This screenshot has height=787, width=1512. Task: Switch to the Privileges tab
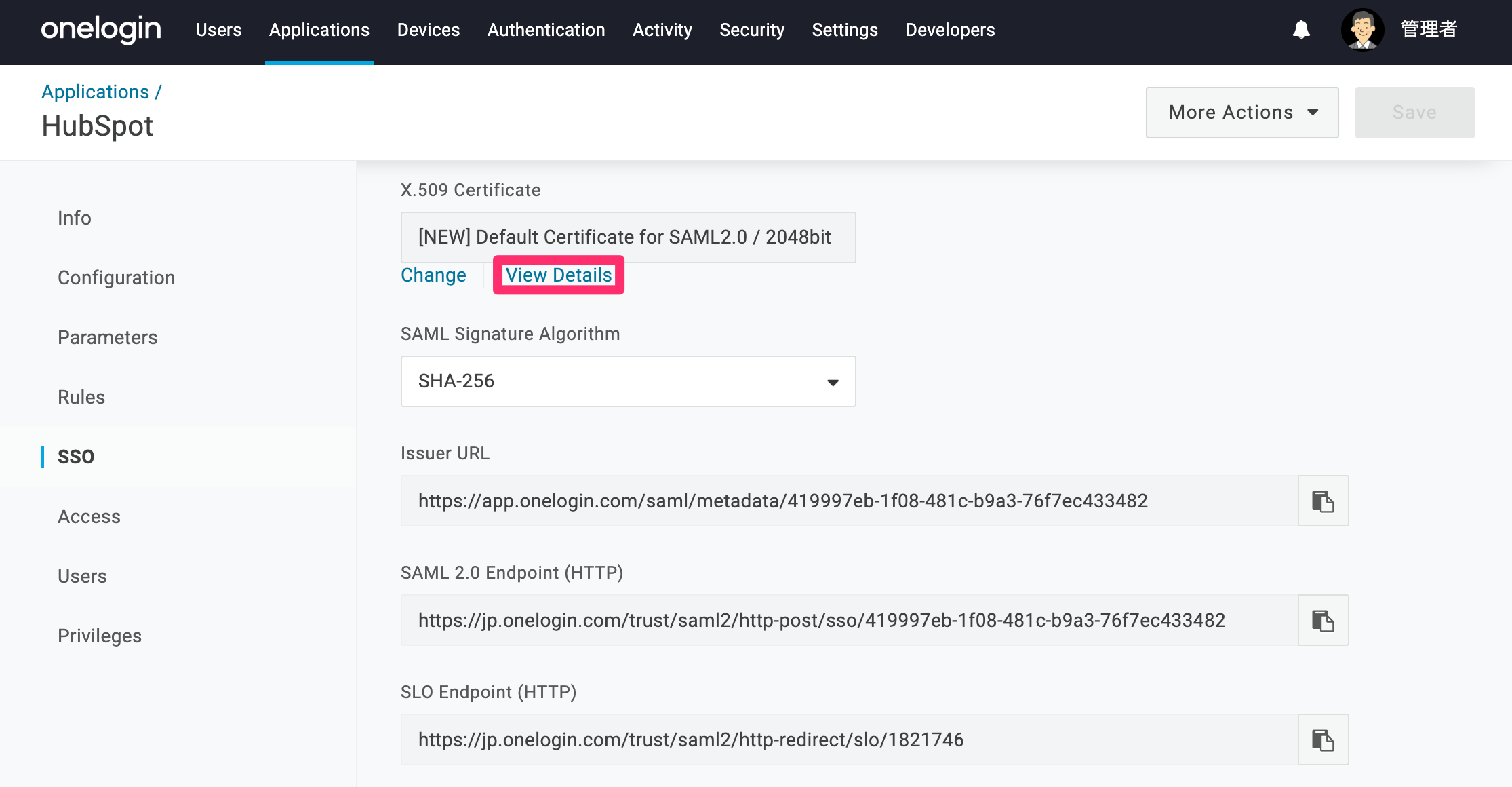point(100,636)
